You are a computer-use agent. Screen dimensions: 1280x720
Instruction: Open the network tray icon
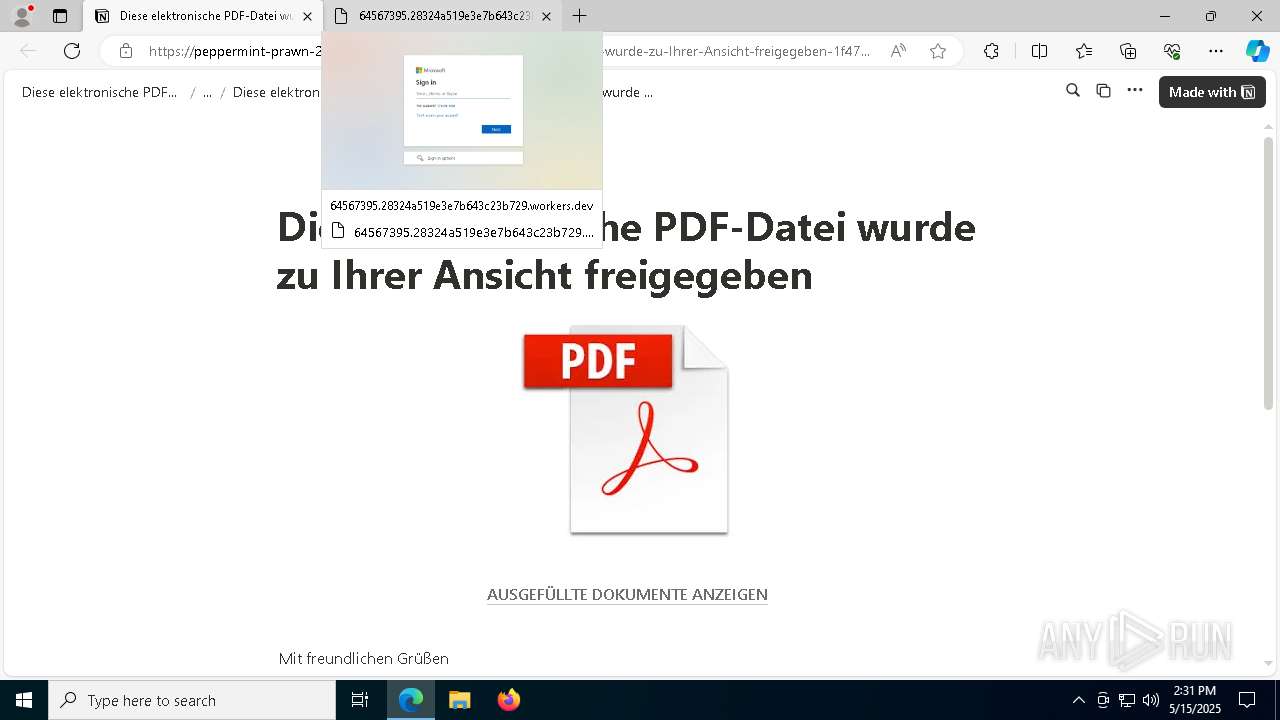click(1127, 700)
